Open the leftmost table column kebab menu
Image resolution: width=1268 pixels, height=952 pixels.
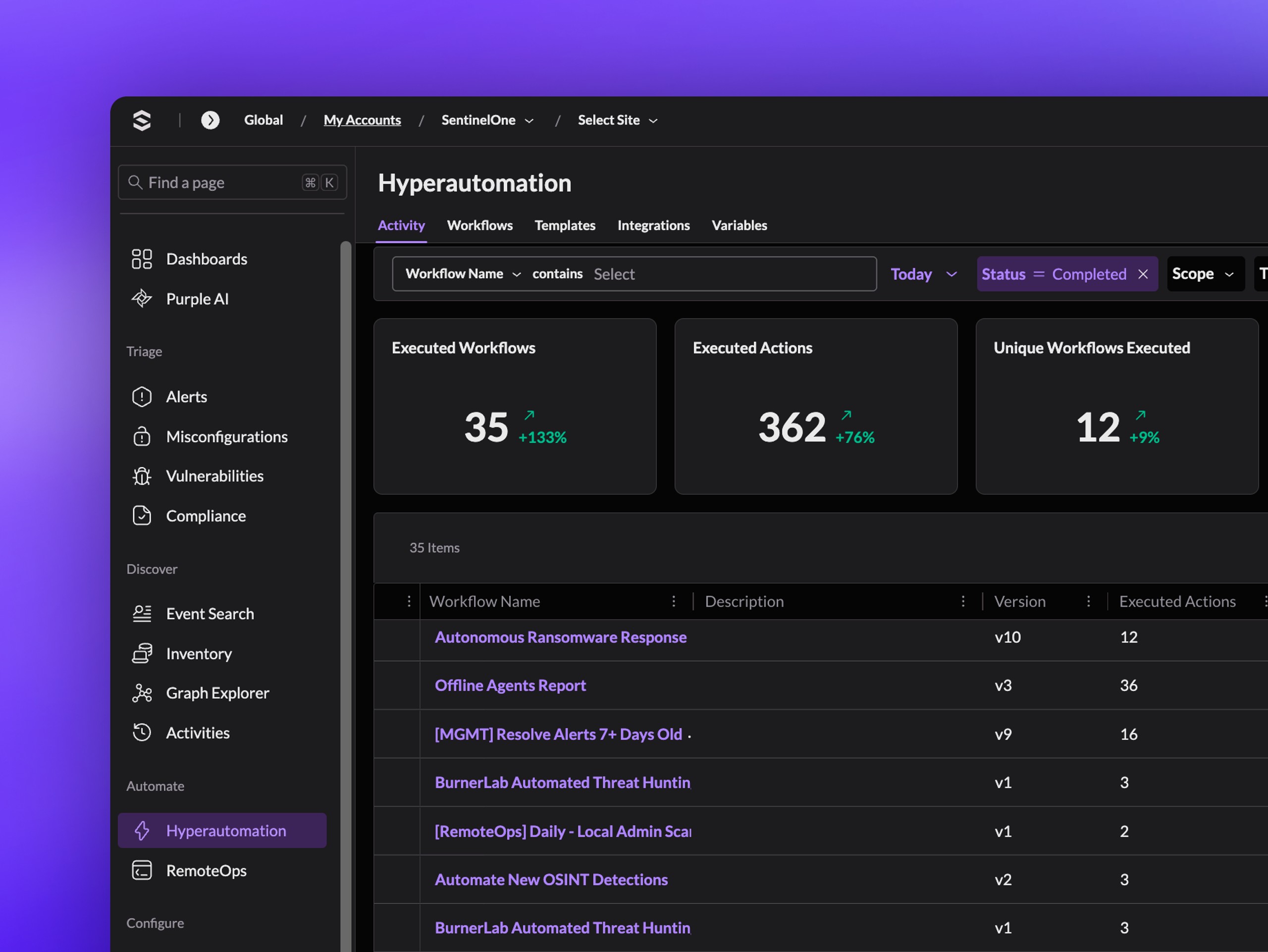click(409, 601)
